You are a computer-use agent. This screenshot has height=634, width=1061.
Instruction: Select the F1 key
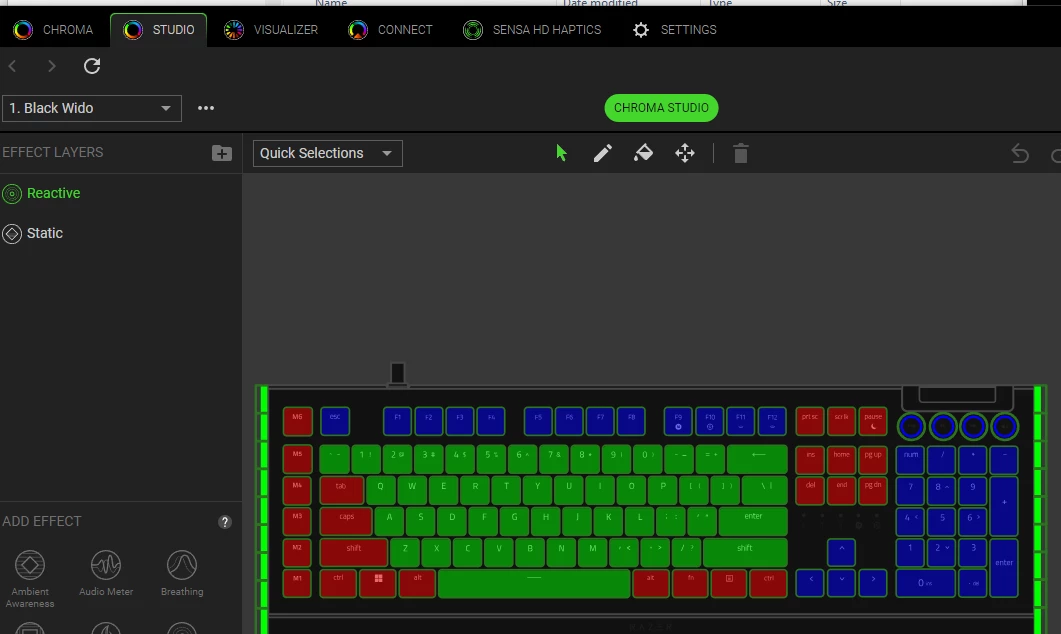pyautogui.click(x=397, y=421)
